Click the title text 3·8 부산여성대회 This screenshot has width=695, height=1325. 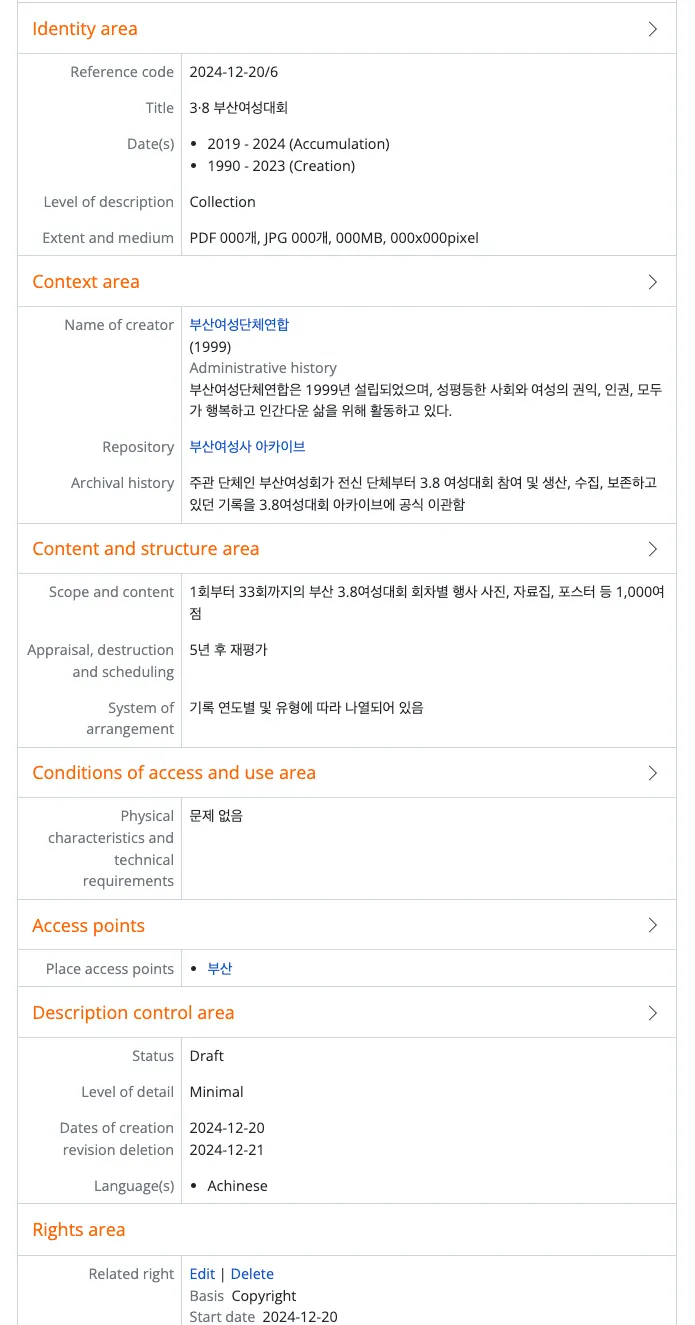pyautogui.click(x=239, y=108)
